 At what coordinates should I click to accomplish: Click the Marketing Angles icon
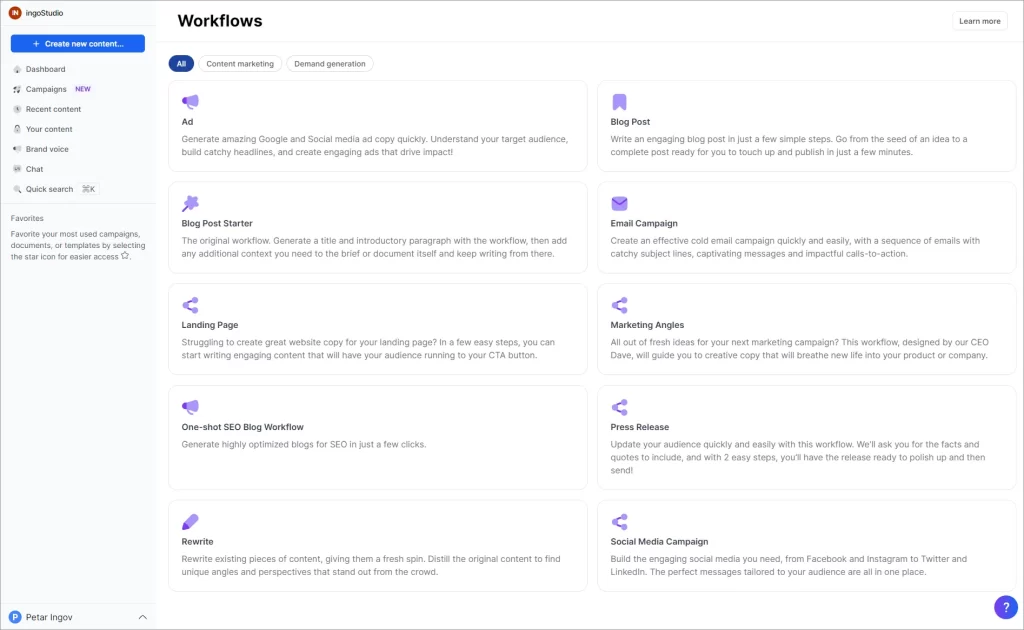tap(619, 304)
